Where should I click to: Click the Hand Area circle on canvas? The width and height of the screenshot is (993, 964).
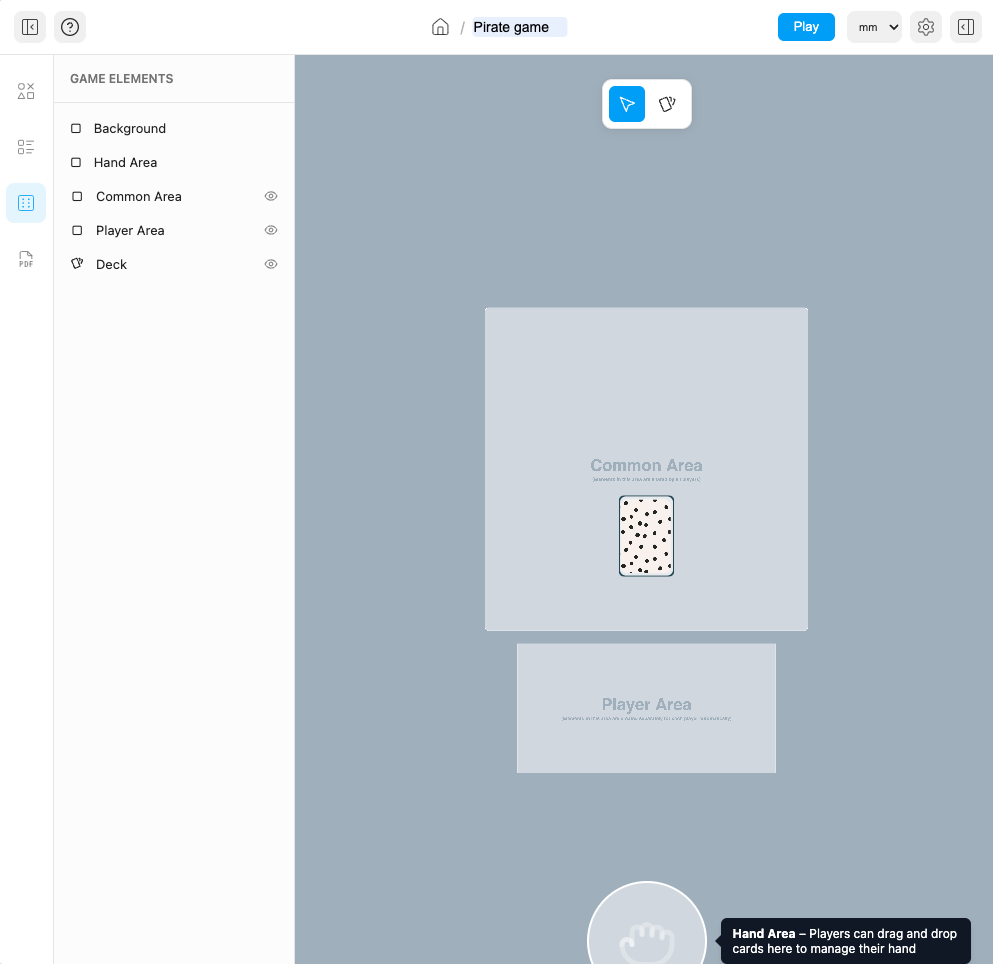[647, 923]
